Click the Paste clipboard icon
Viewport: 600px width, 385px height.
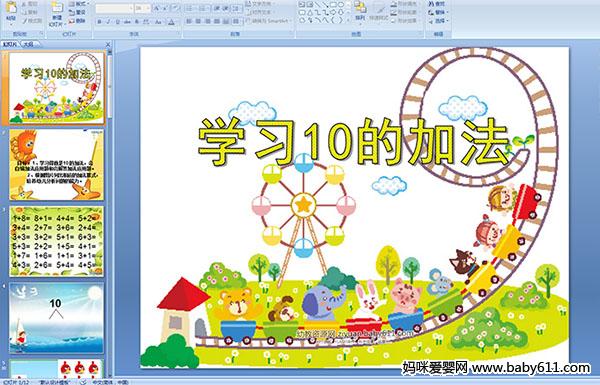[11, 8]
